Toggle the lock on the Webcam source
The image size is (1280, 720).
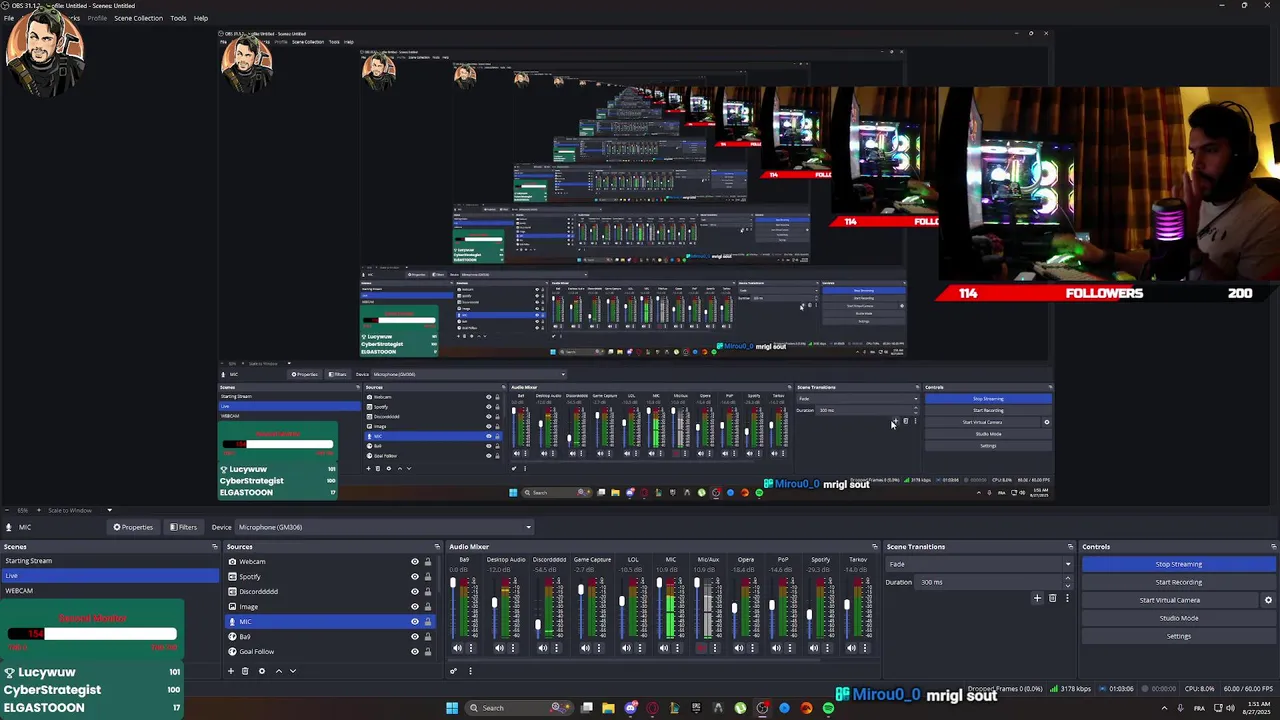tap(428, 562)
